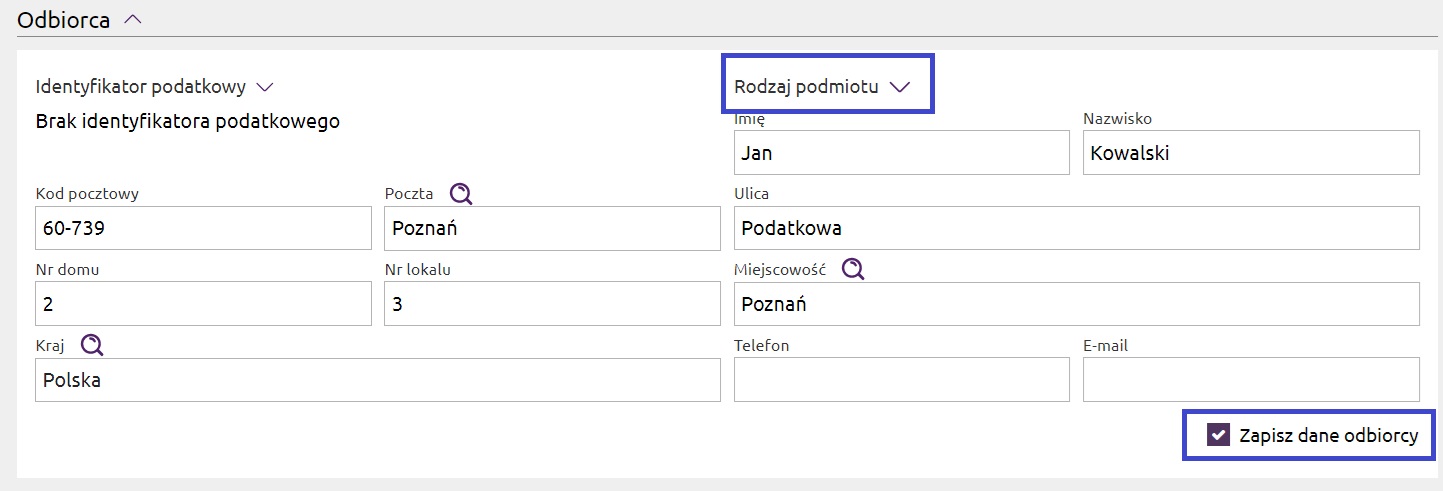1443x491 pixels.
Task: Expand the Rodzaj podmiotu dropdown
Action: point(899,87)
